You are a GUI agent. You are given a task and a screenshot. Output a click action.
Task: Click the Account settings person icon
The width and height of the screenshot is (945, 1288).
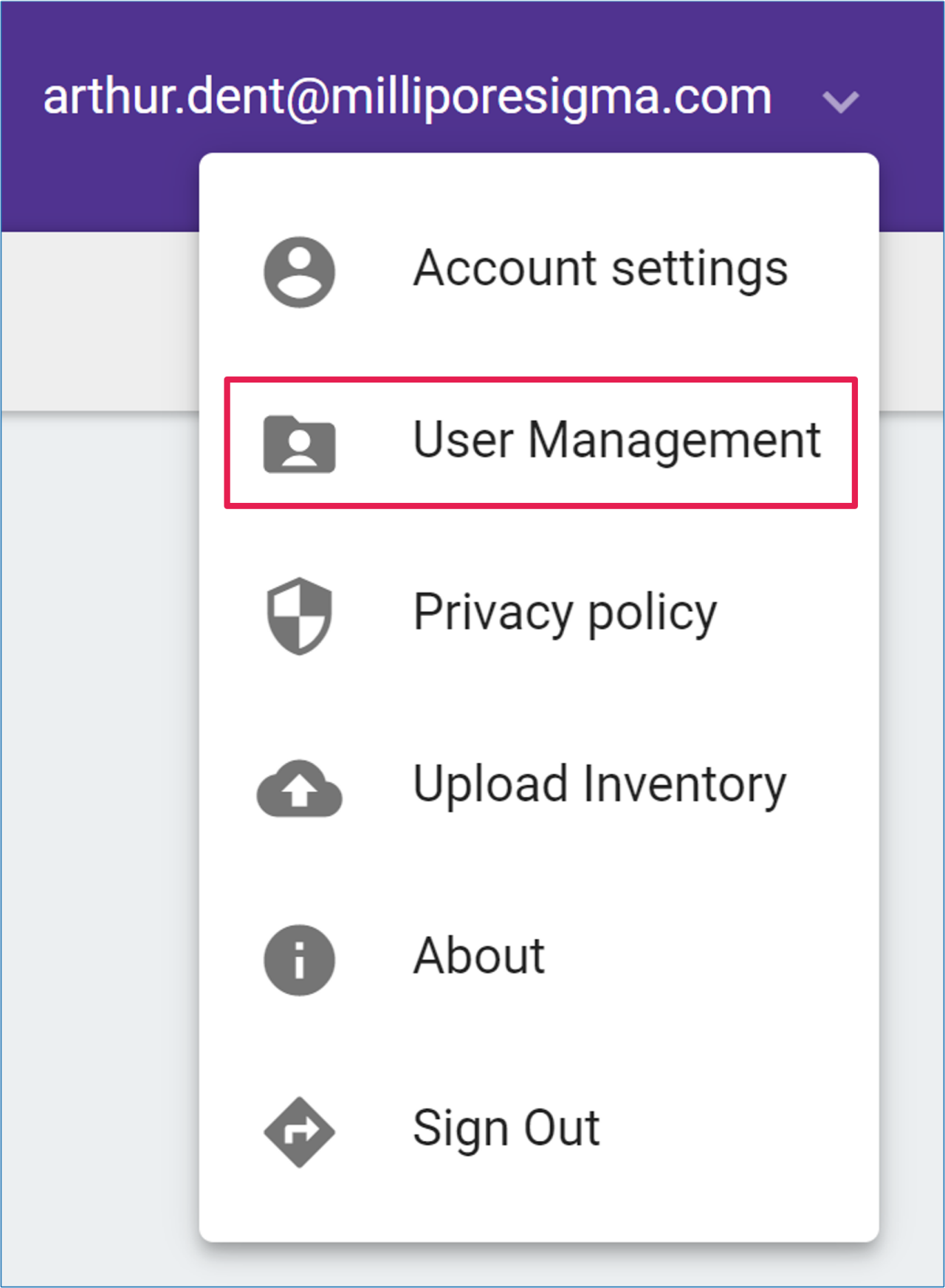(x=299, y=272)
